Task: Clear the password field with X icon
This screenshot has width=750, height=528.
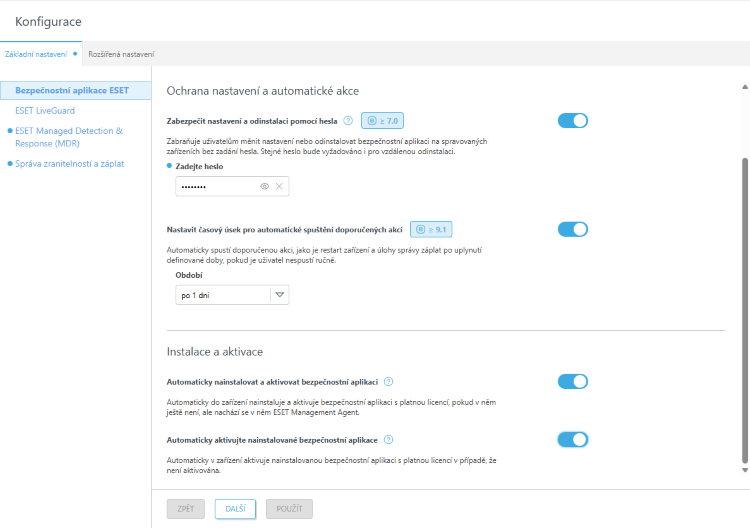Action: (x=280, y=186)
